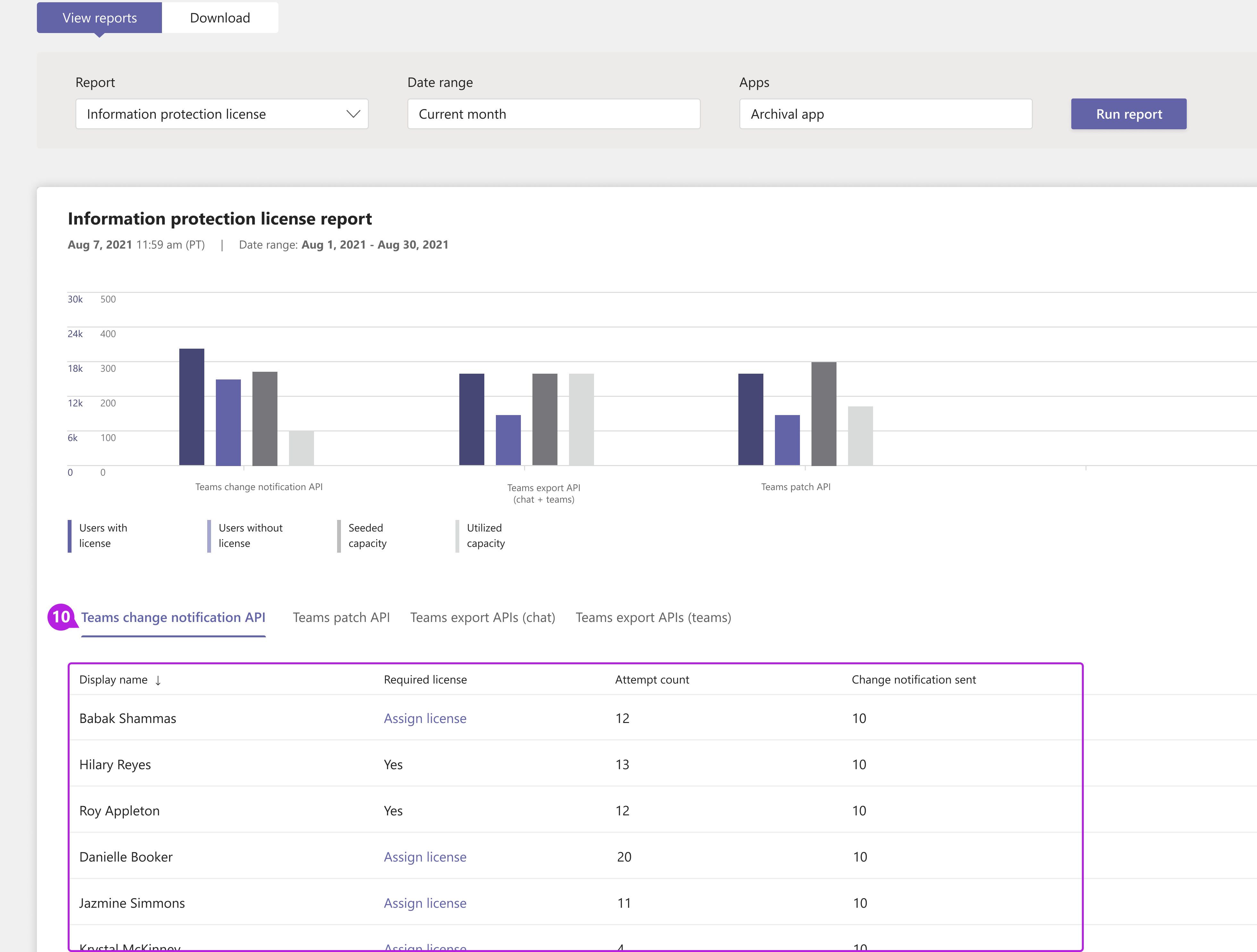Click the Apps input field

point(885,113)
